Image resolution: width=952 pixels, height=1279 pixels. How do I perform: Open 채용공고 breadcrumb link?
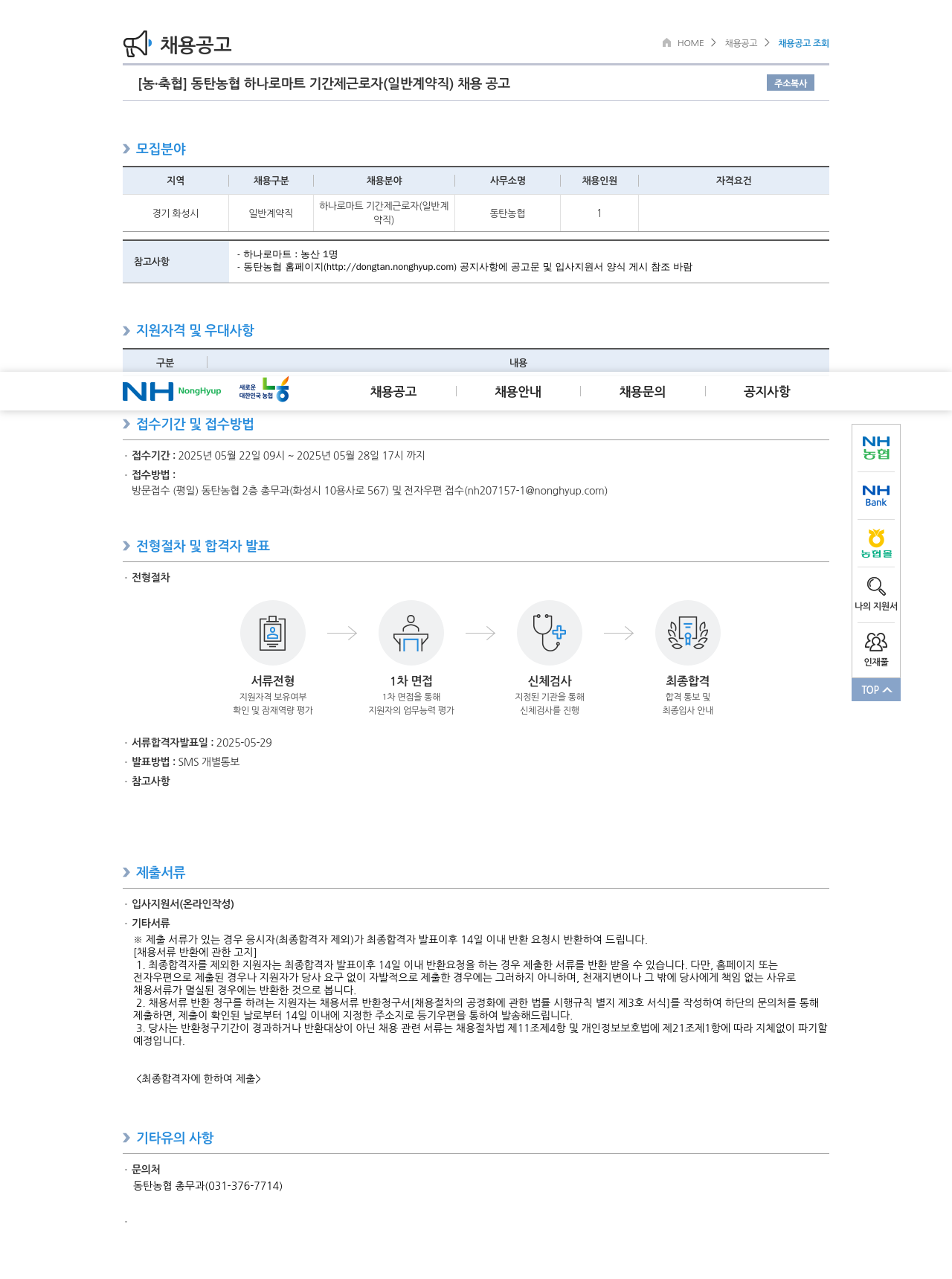tap(741, 43)
